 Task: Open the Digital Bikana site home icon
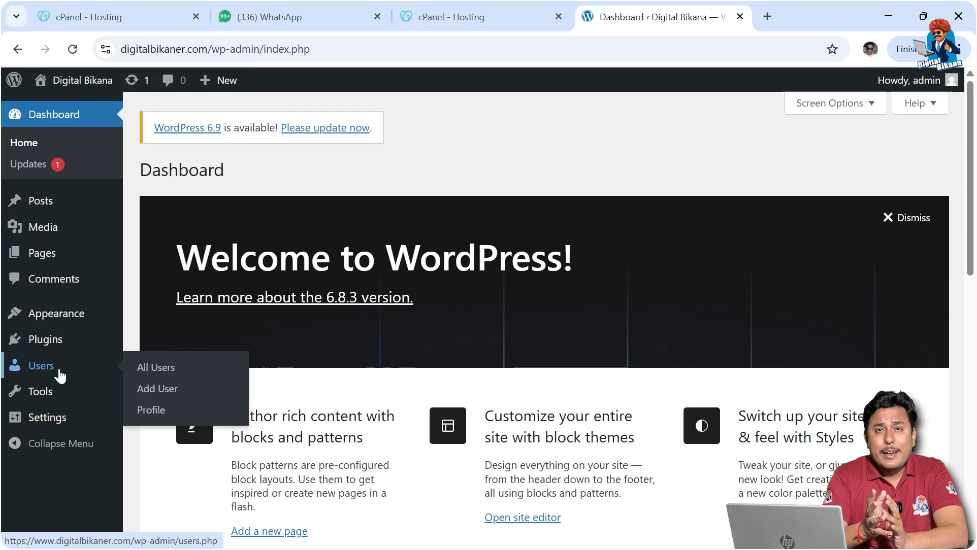(x=41, y=80)
